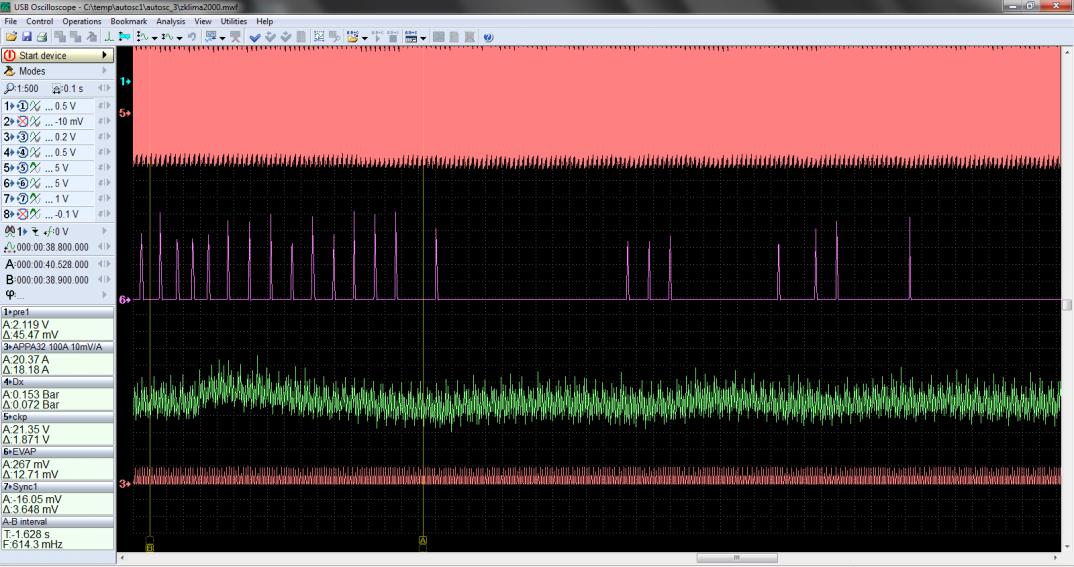Open the Utilities menu
This screenshot has height=567, width=1074.
[x=233, y=21]
